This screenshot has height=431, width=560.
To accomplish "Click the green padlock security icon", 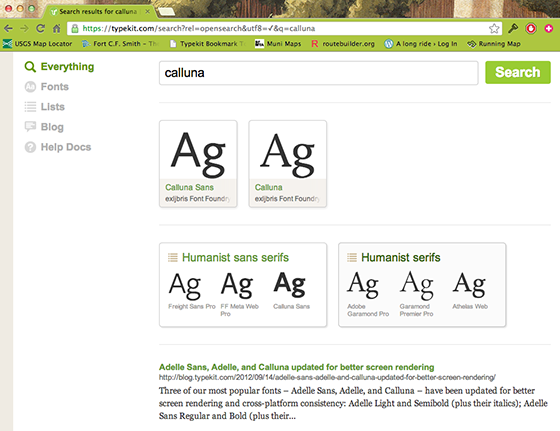I will 75,29.
